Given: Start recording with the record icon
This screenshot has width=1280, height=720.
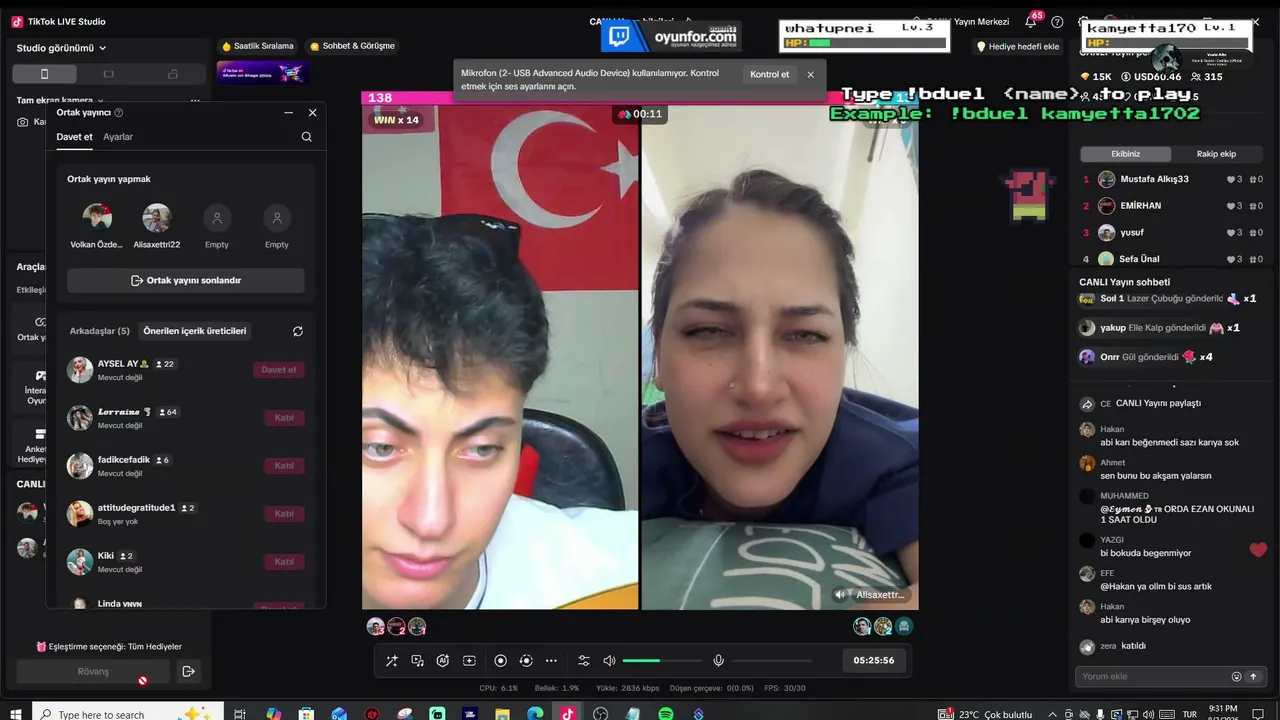Looking at the screenshot, I should 501,661.
